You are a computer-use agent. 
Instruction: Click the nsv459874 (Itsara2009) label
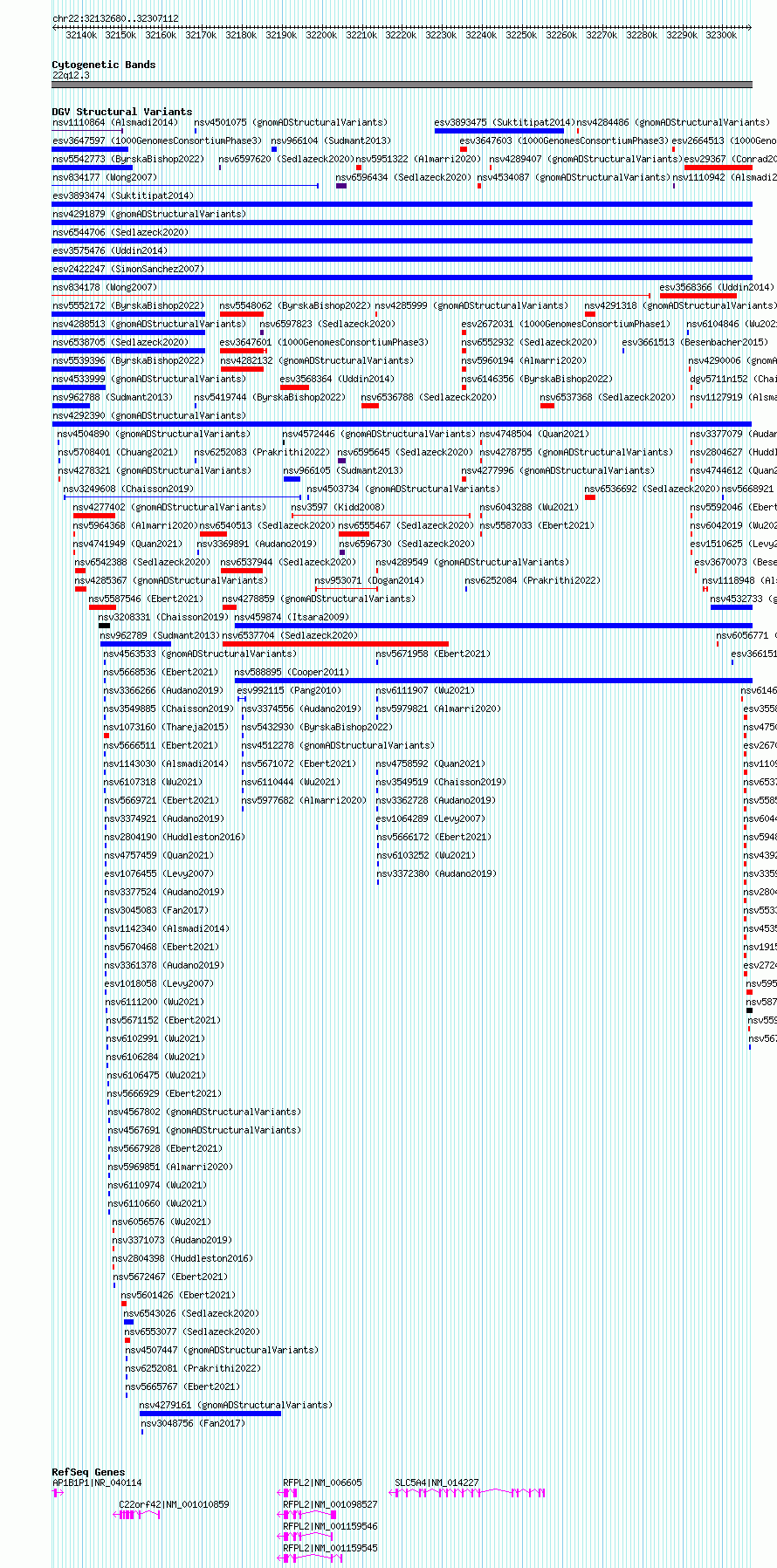(292, 618)
